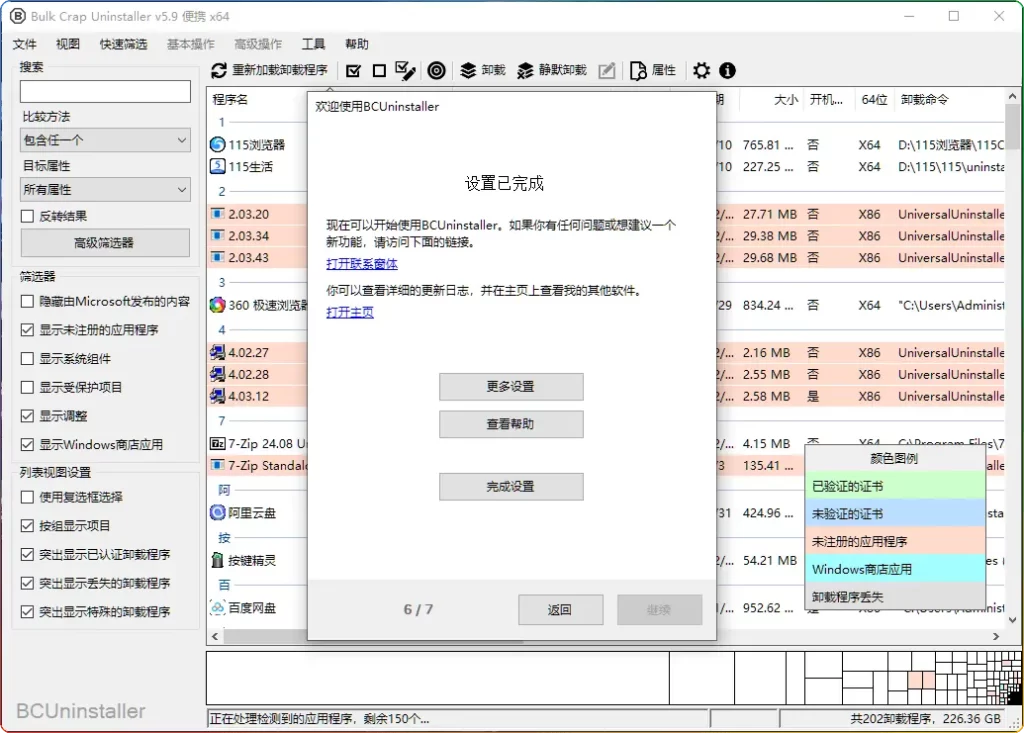Click the 返回 button in wizard

[x=560, y=610]
